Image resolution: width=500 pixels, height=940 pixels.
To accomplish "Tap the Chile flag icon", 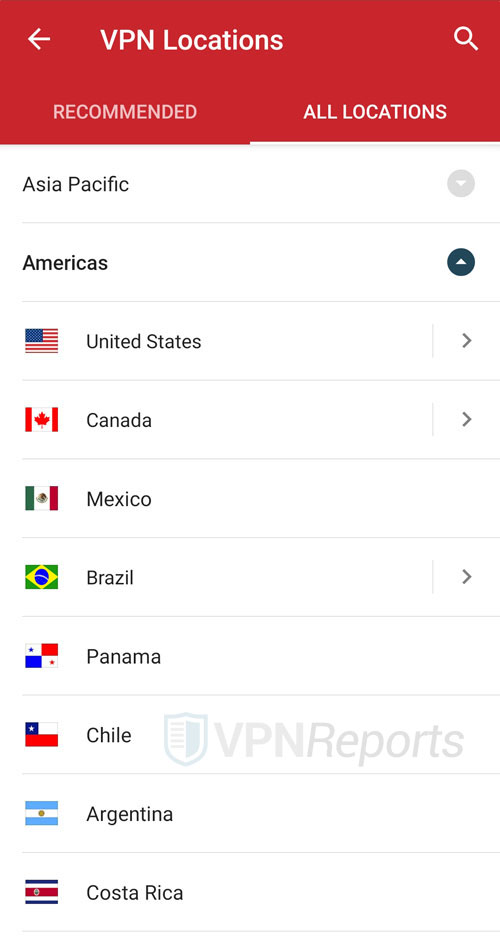I will coord(41,734).
